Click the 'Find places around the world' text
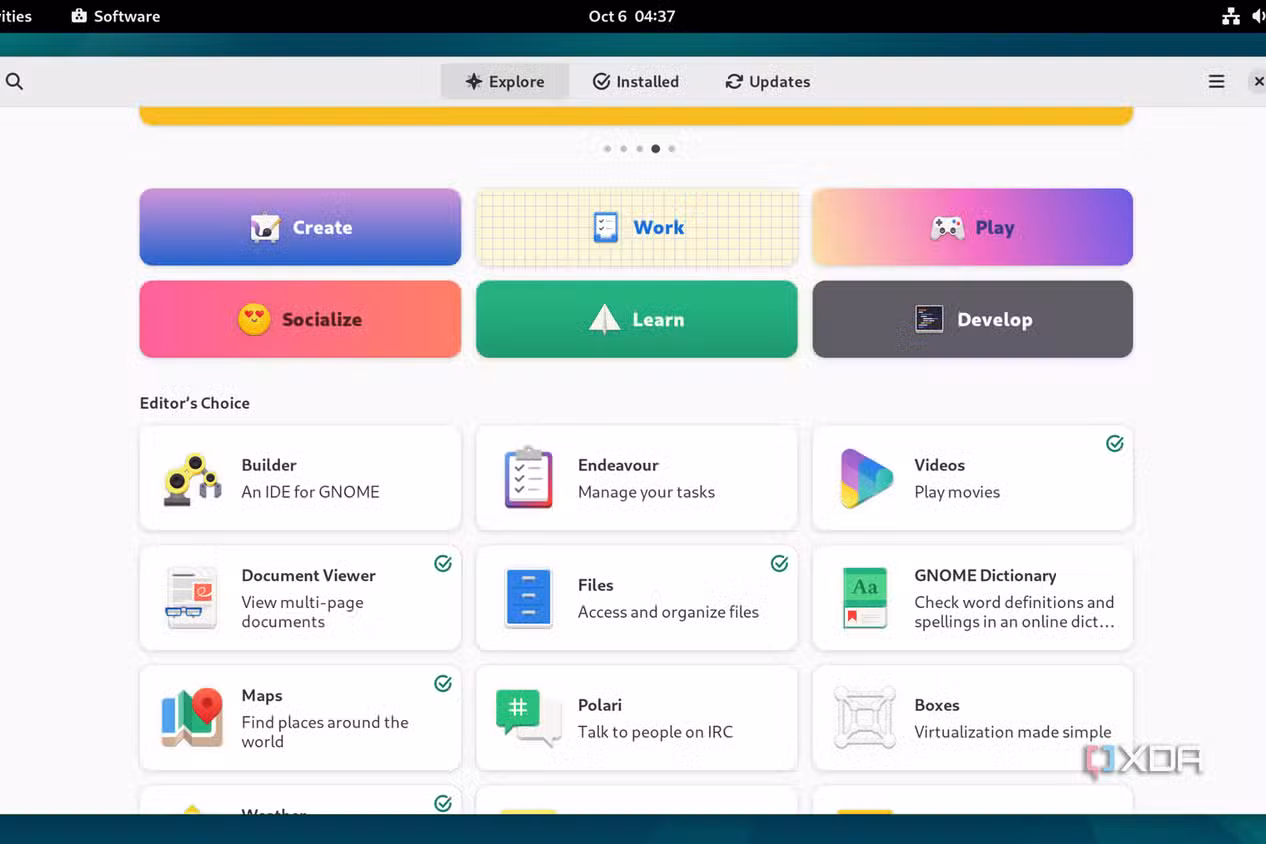1266x844 pixels. [325, 732]
